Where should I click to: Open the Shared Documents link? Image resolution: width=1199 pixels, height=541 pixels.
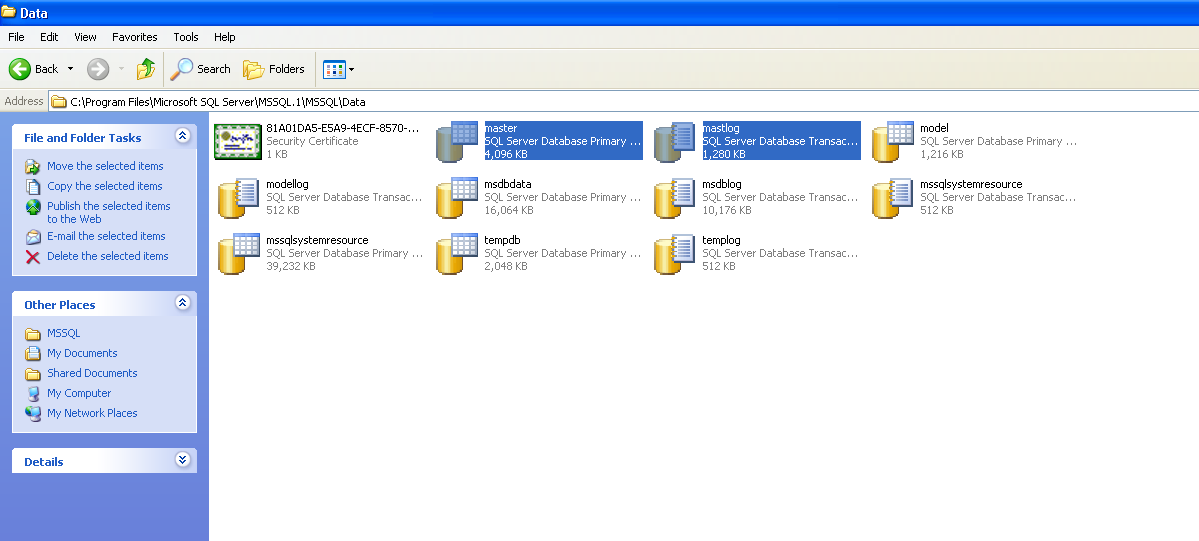click(93, 373)
